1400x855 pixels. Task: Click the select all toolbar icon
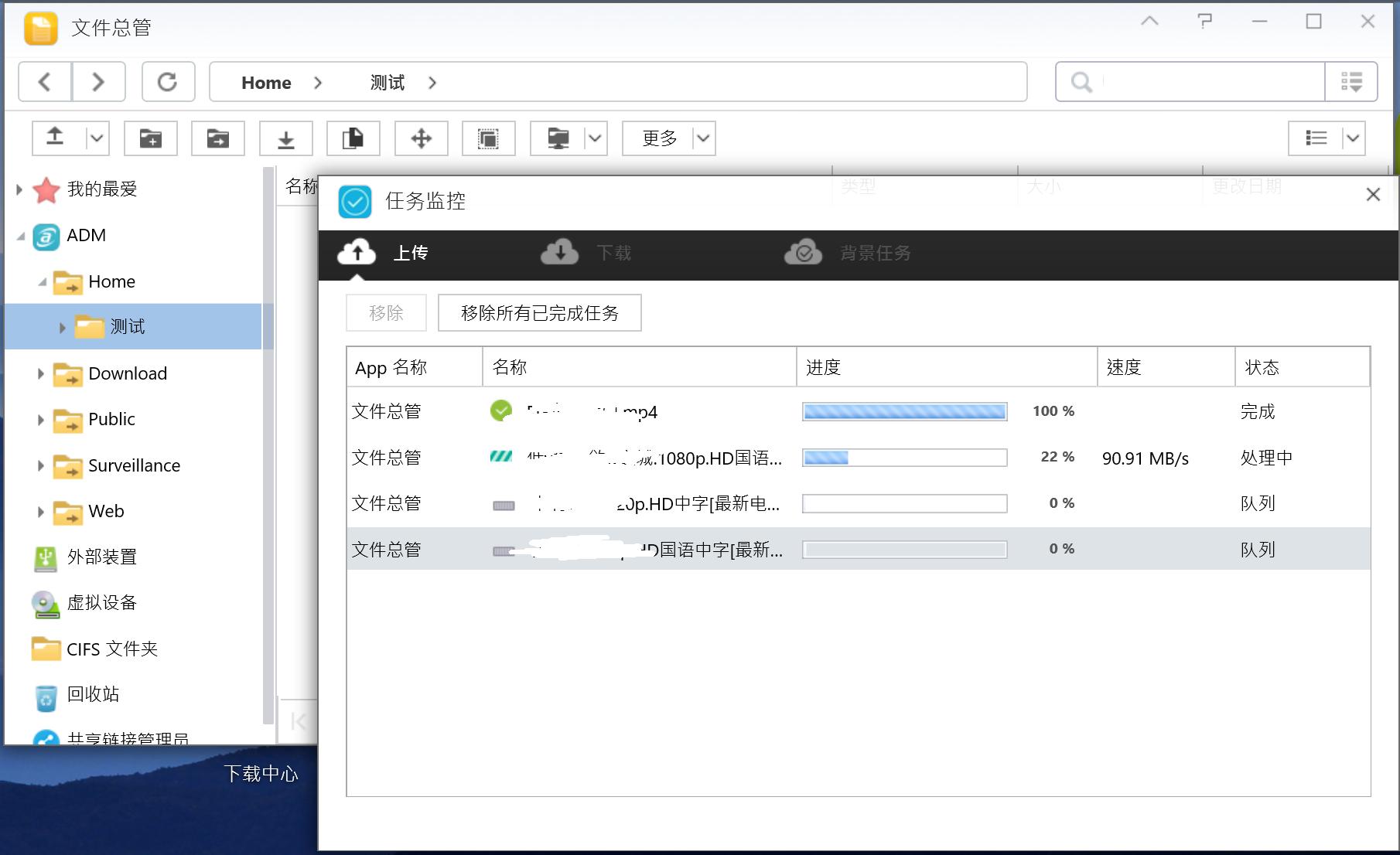488,138
